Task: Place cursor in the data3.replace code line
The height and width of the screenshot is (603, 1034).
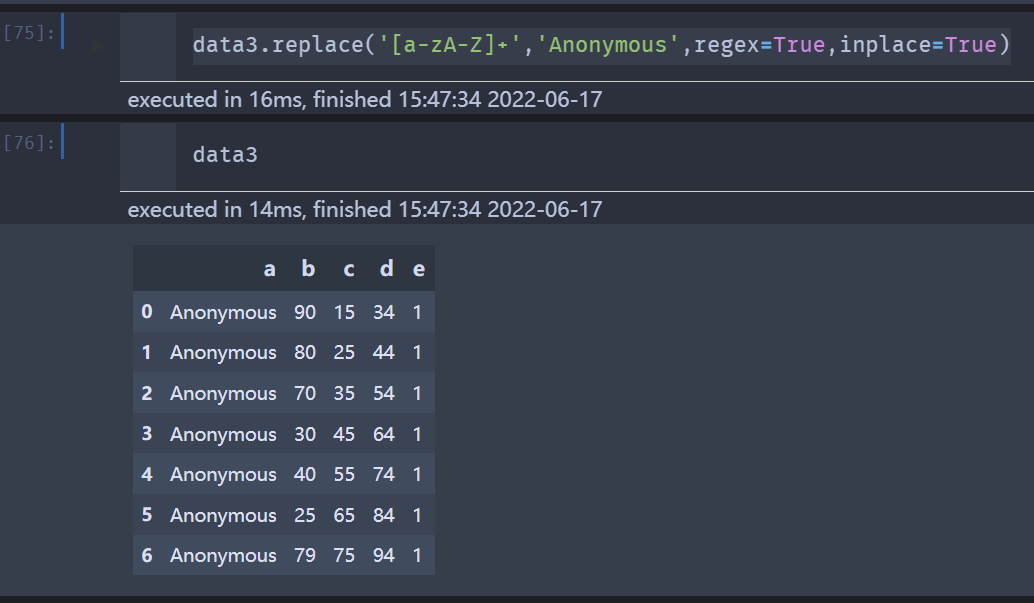Action: pos(601,45)
